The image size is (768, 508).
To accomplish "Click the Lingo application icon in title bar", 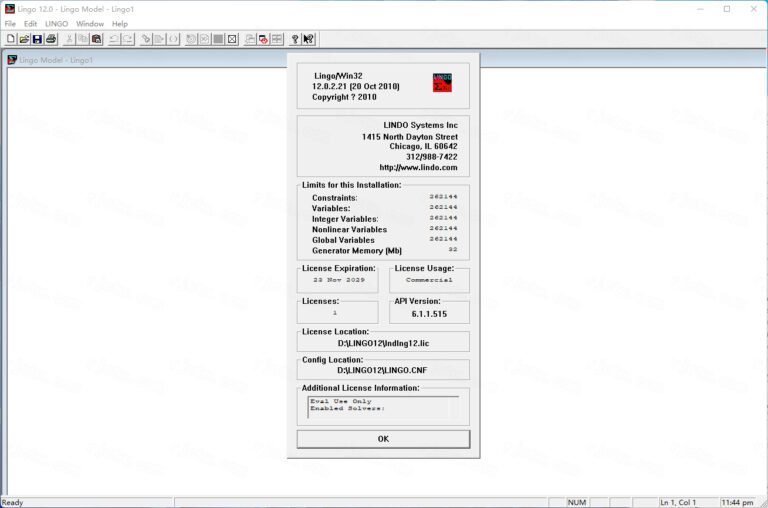I will 10,8.
